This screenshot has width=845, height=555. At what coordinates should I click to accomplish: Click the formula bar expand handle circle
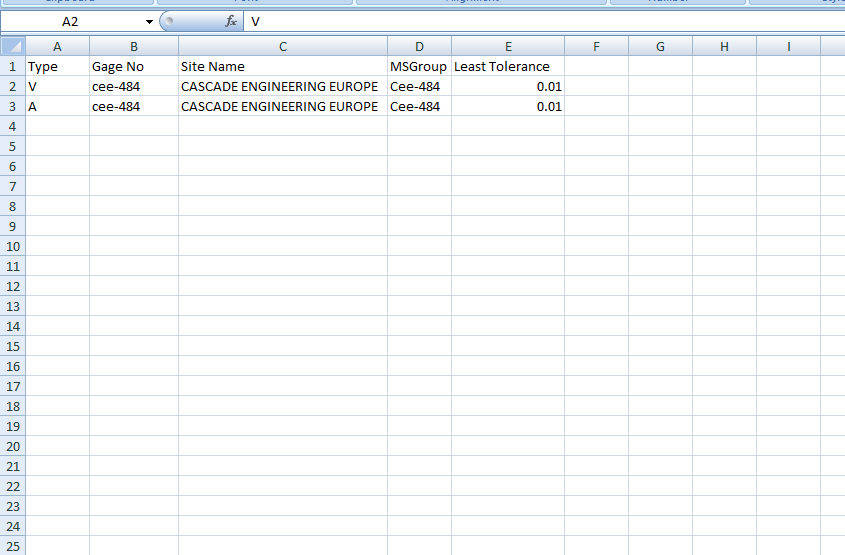click(x=169, y=21)
